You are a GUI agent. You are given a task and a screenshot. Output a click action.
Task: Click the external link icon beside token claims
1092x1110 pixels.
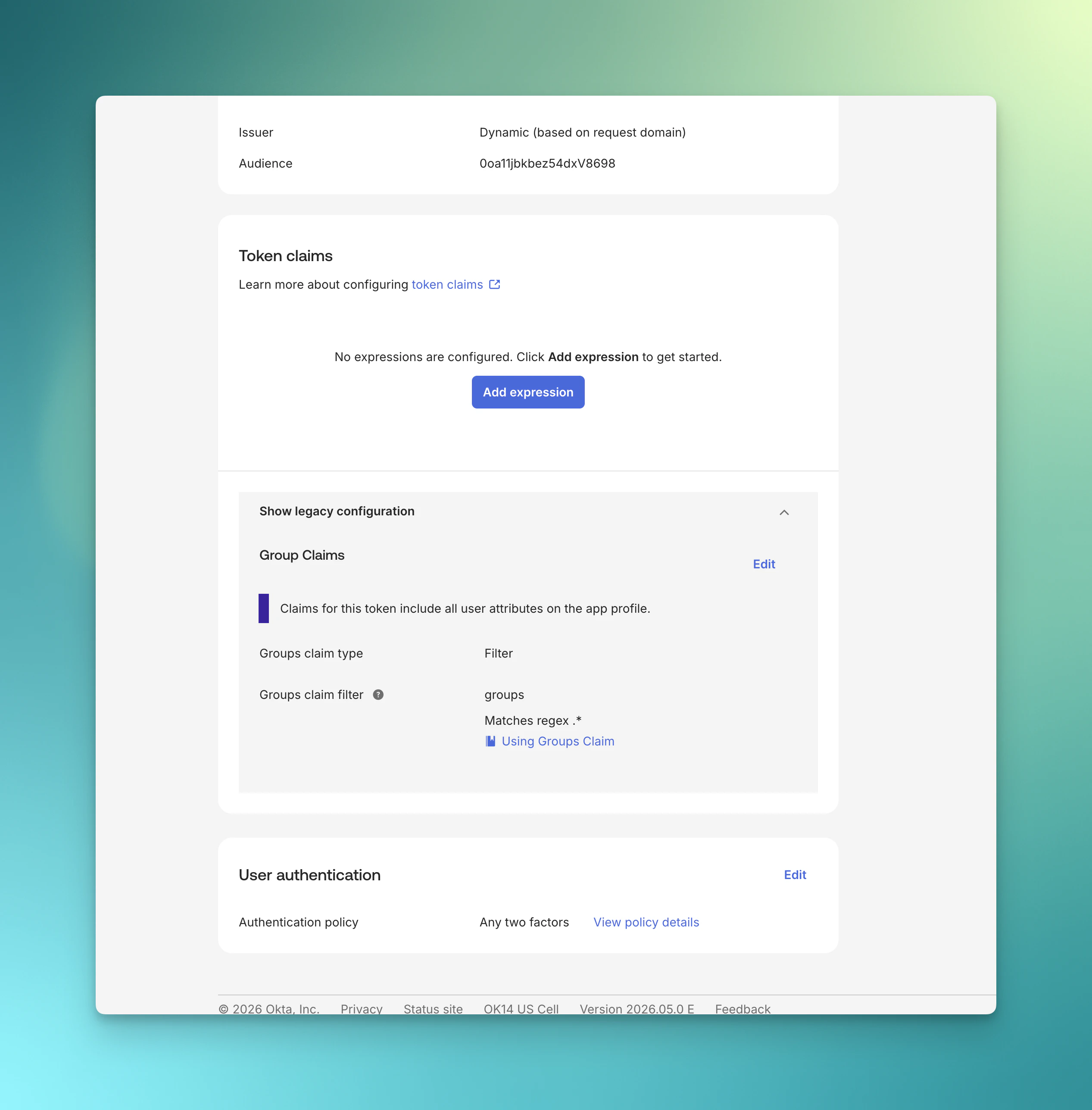[494, 284]
